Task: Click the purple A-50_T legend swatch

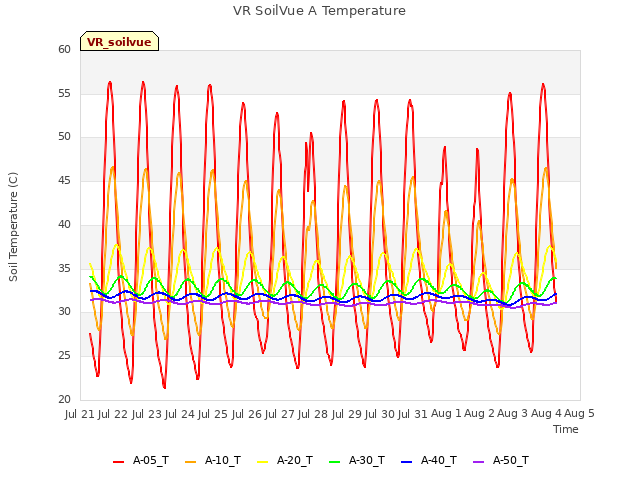Action: [479, 462]
